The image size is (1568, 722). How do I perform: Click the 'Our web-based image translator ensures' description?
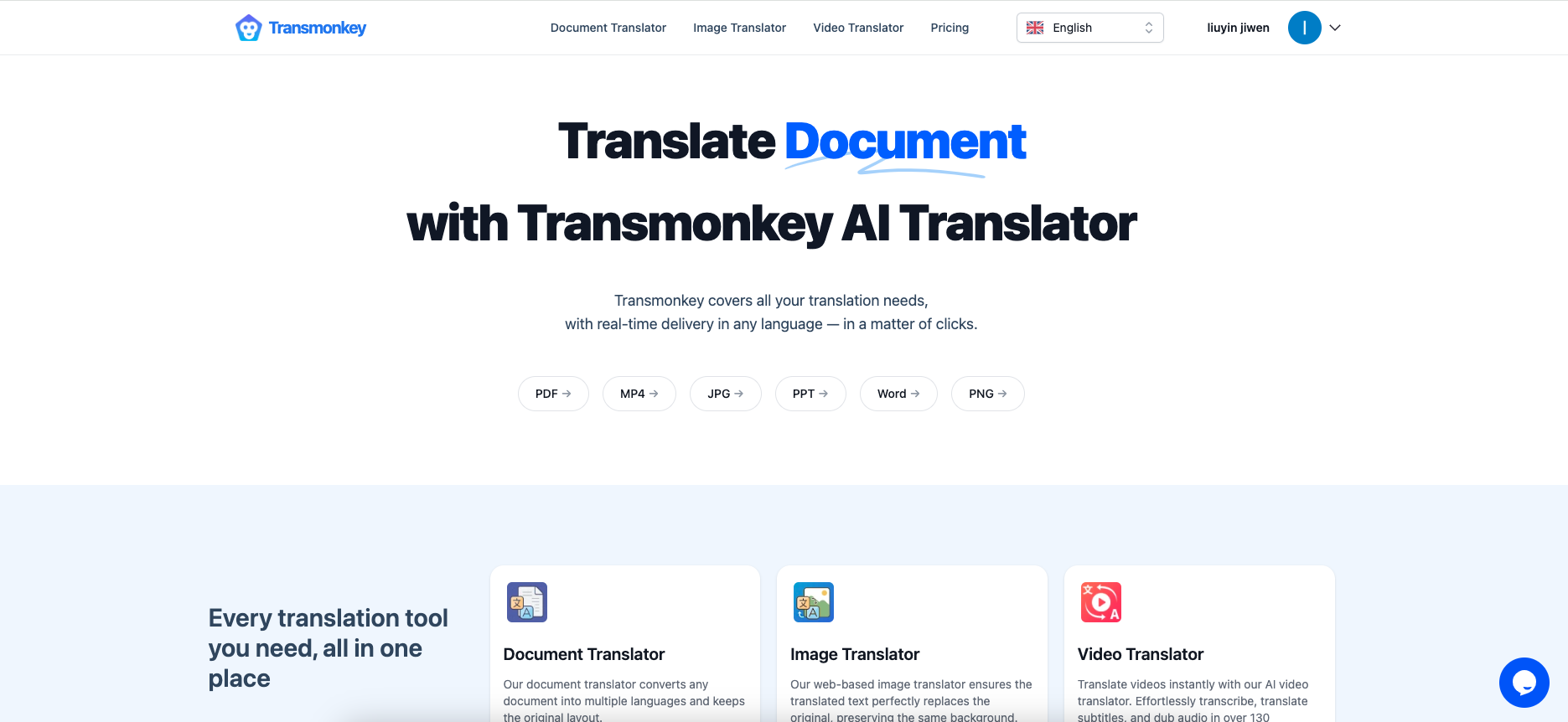(x=911, y=700)
